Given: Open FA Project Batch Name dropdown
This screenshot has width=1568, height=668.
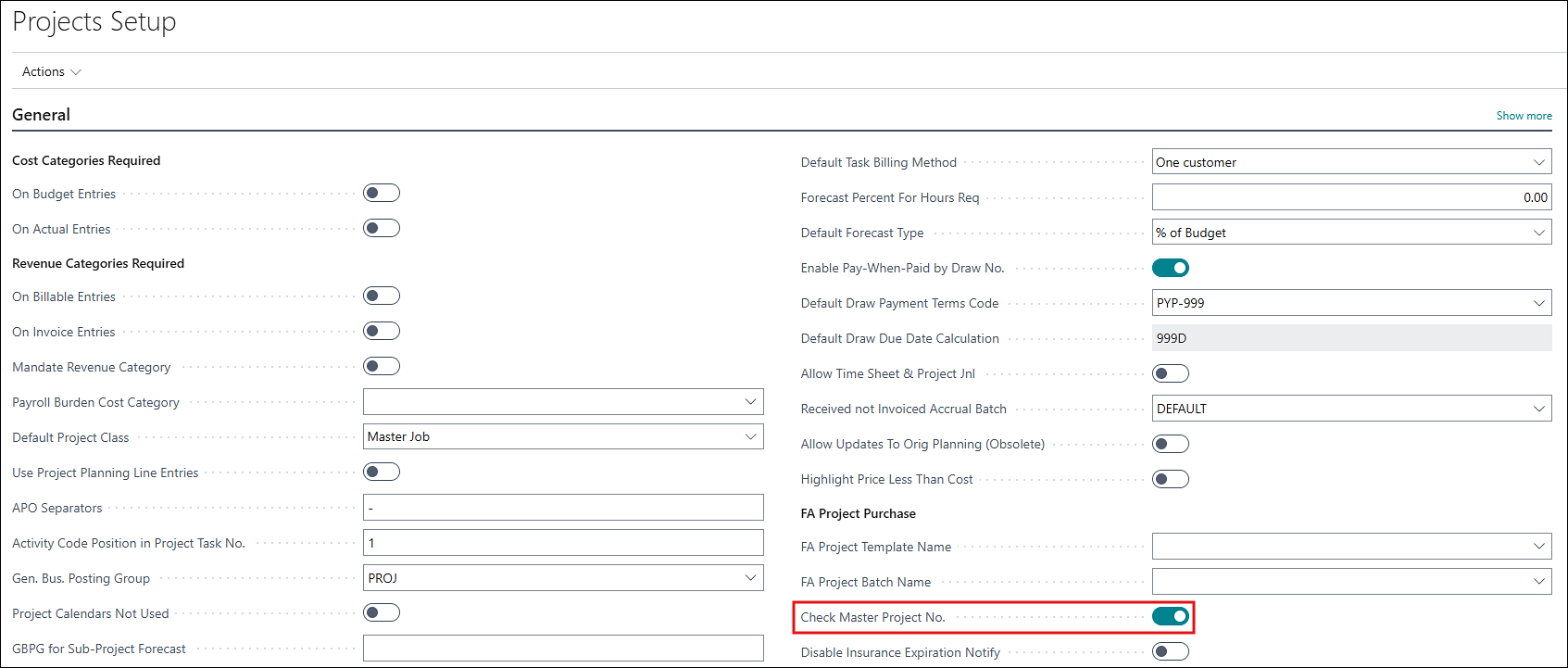Looking at the screenshot, I should (1539, 582).
